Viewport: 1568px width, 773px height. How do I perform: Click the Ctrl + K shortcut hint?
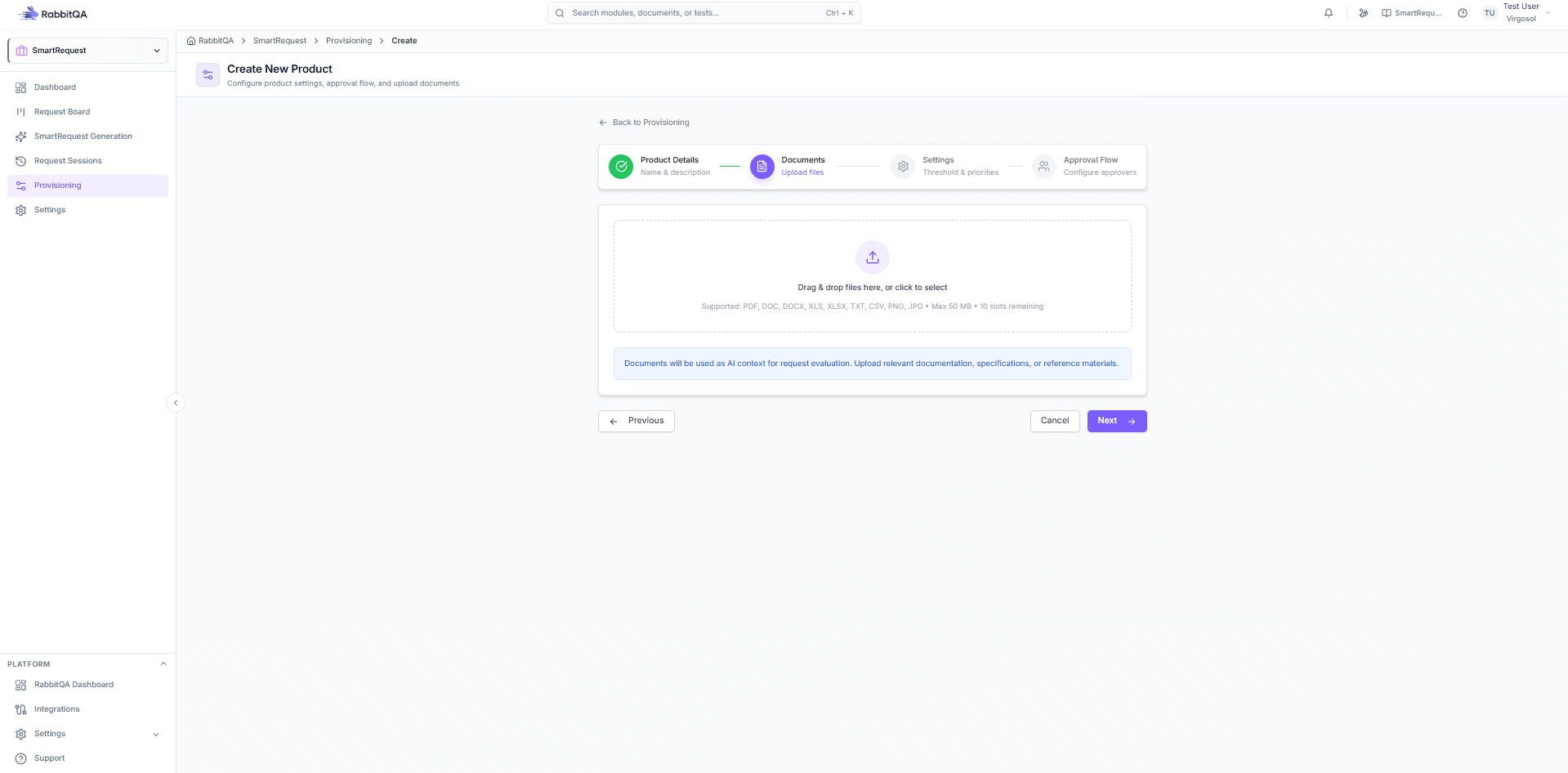[839, 13]
